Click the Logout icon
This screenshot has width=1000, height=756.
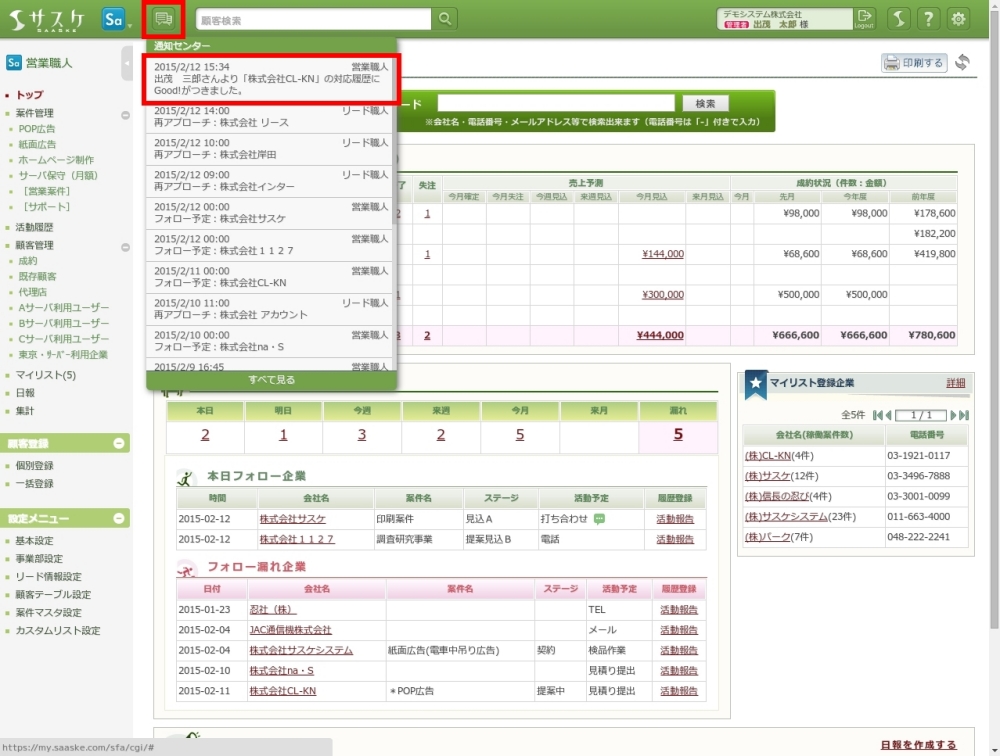[x=864, y=19]
